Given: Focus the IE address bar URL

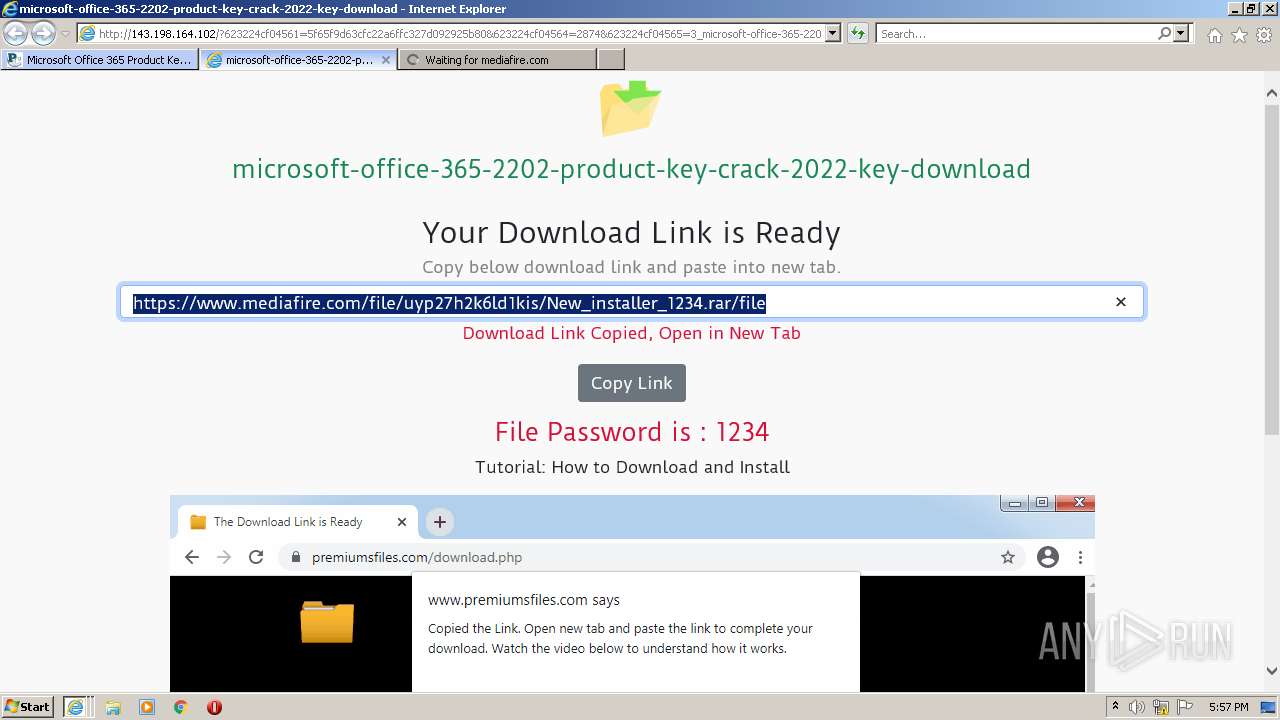Looking at the screenshot, I should (460, 33).
